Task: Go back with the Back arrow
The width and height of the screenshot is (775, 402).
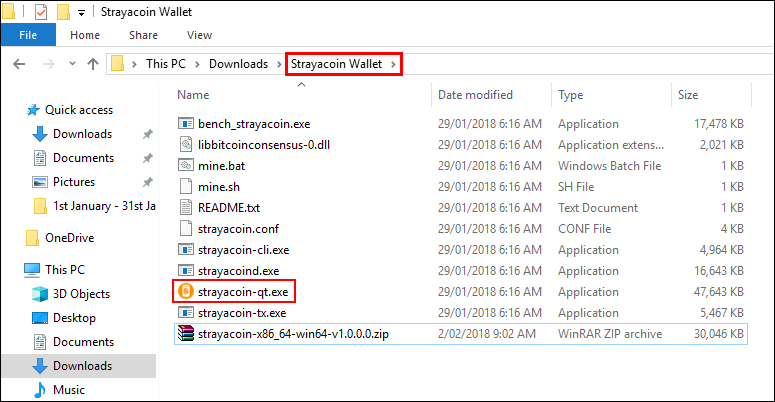Action: (19, 64)
